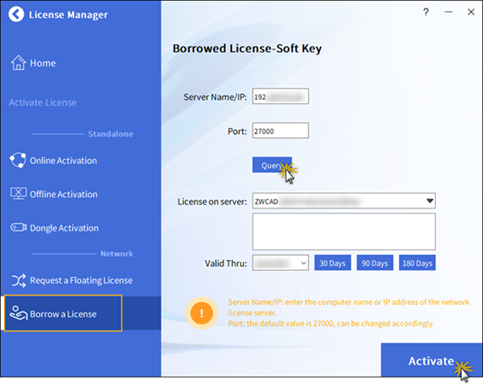Click the Borrowed License-Soft Key title
The width and height of the screenshot is (483, 384).
pyautogui.click(x=247, y=49)
